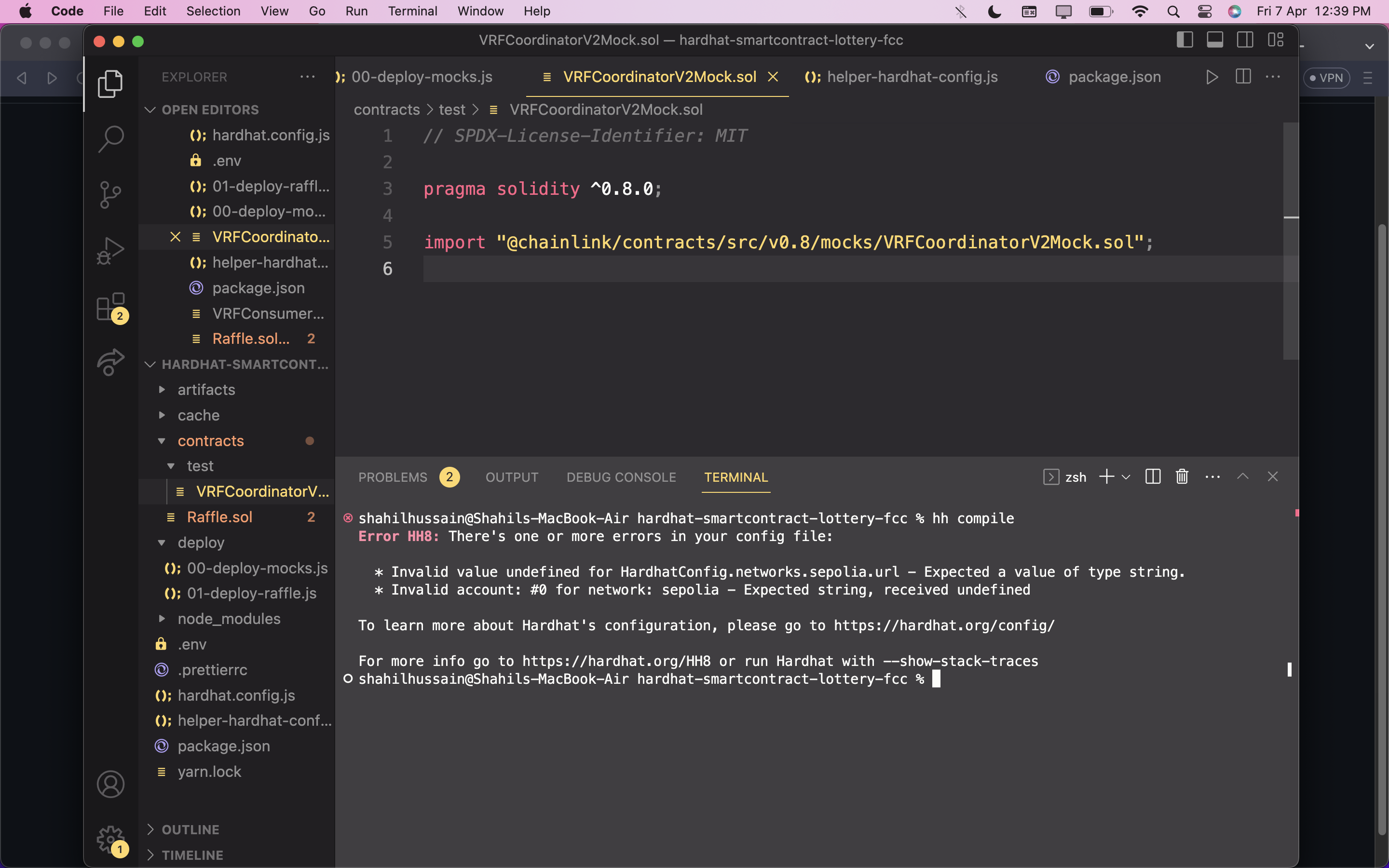Open terminal panel more actions ellipsis
Image resolution: width=1389 pixels, height=868 pixels.
pyautogui.click(x=1212, y=476)
